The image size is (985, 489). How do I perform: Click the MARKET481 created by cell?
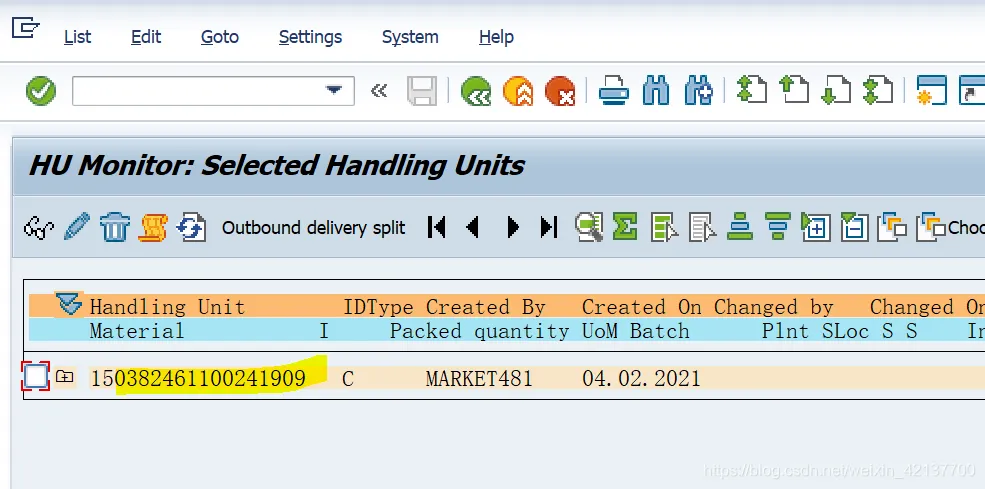479,378
